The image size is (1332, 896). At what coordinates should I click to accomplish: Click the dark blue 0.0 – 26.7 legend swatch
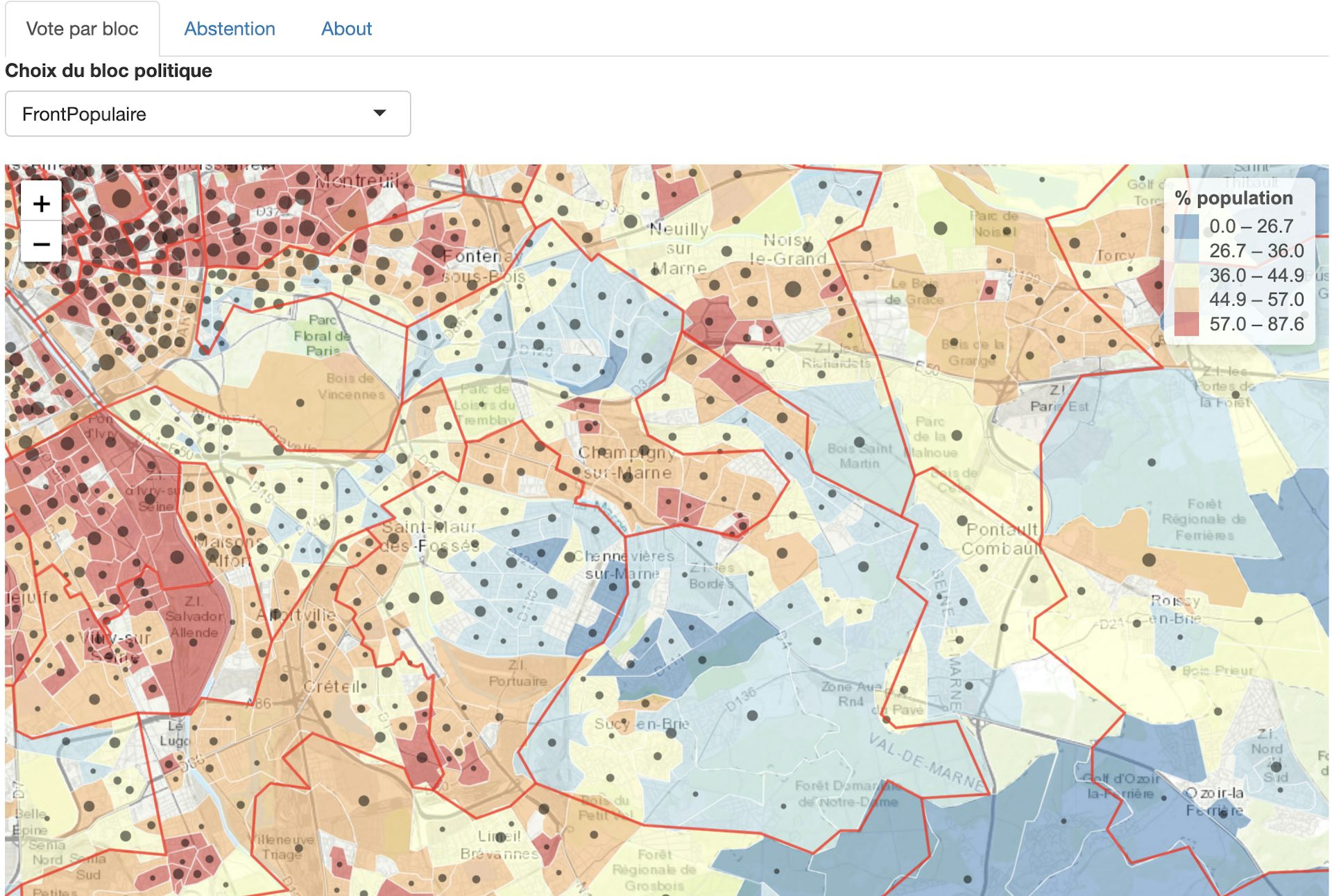(x=1186, y=227)
